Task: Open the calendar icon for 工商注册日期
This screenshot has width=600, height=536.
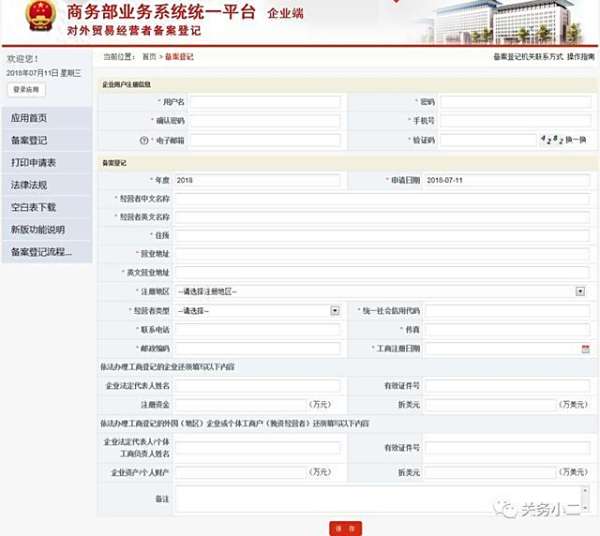Action: (585, 349)
